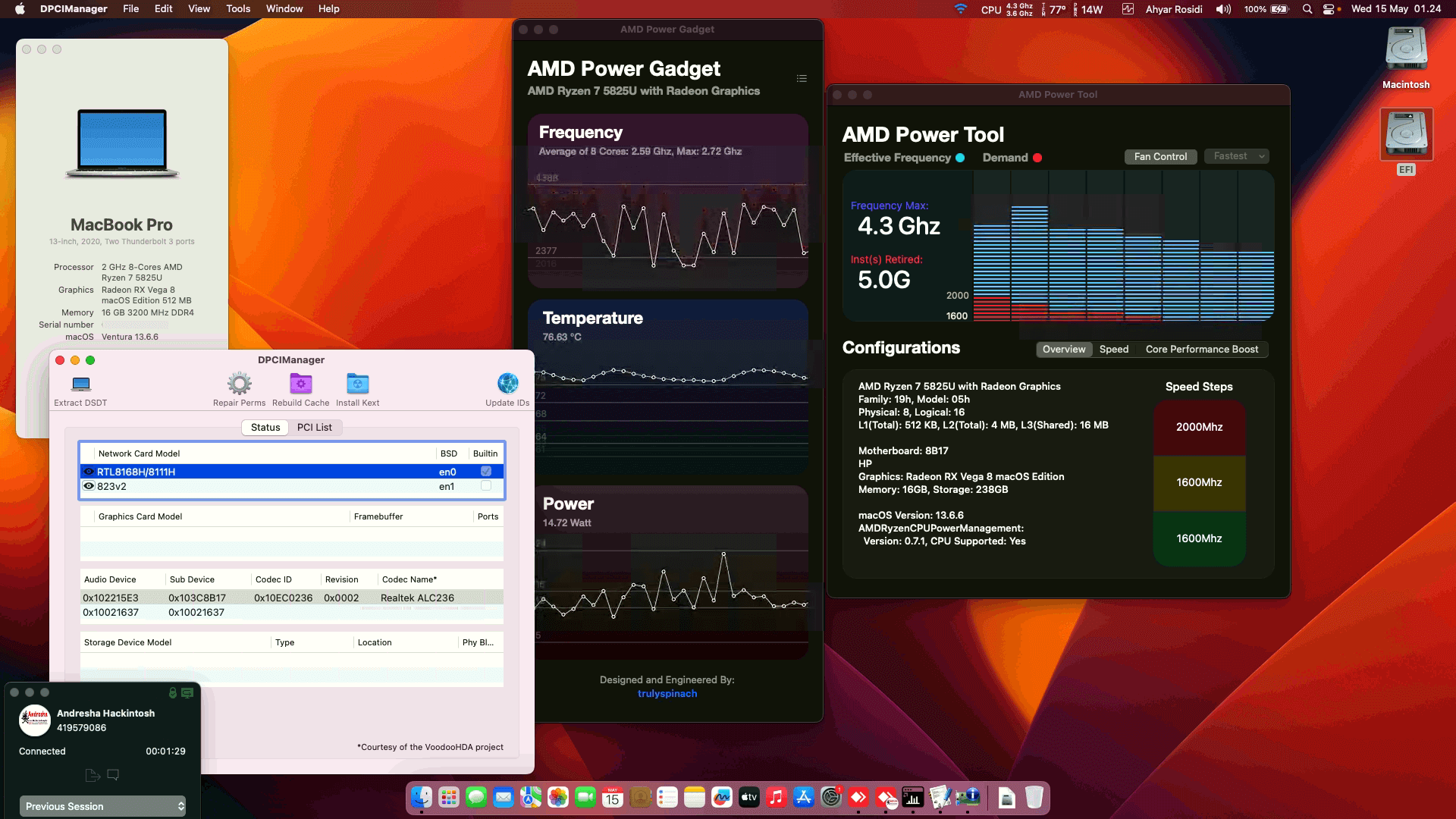Click the Update IDs globe icon
Image resolution: width=1456 pixels, height=819 pixels.
[x=507, y=381]
